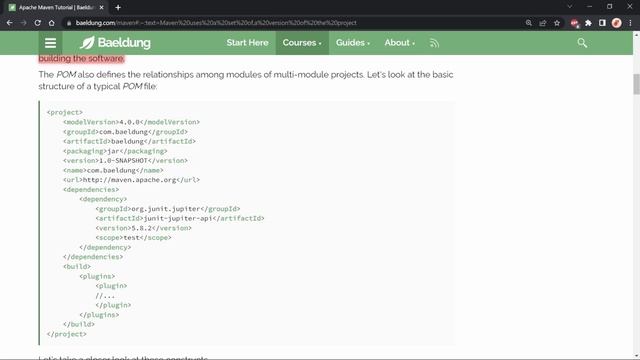
Task: Bookmark this tab with the star
Action: coord(557,23)
